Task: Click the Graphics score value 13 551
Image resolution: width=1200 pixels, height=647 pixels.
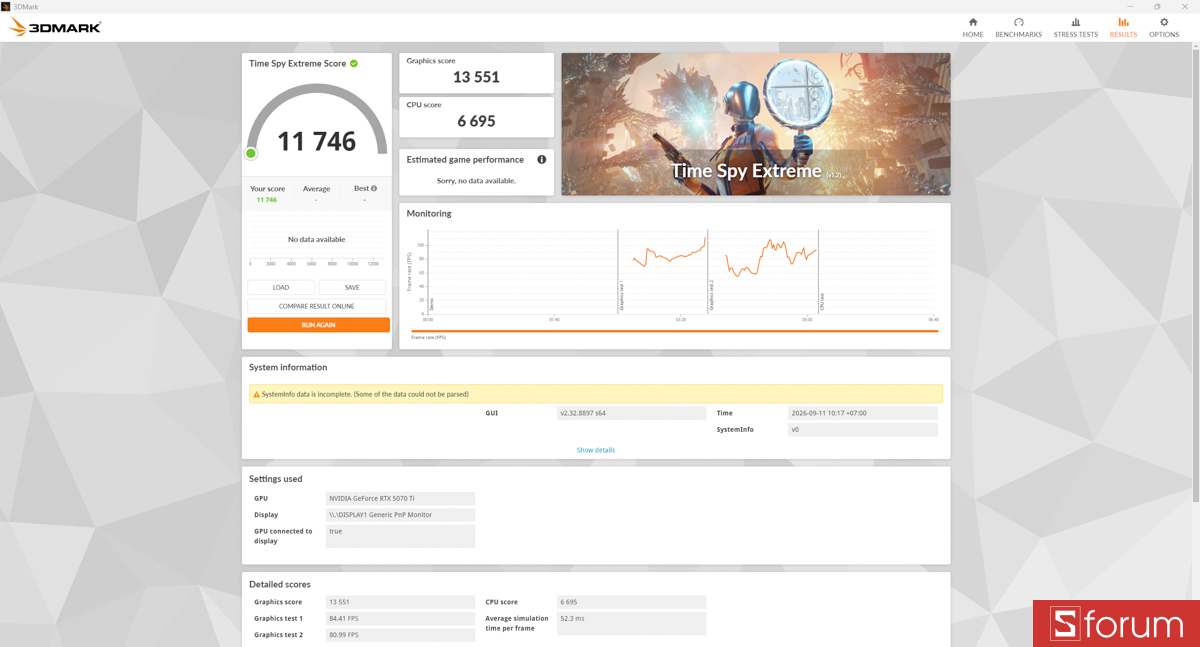Action: click(476, 77)
